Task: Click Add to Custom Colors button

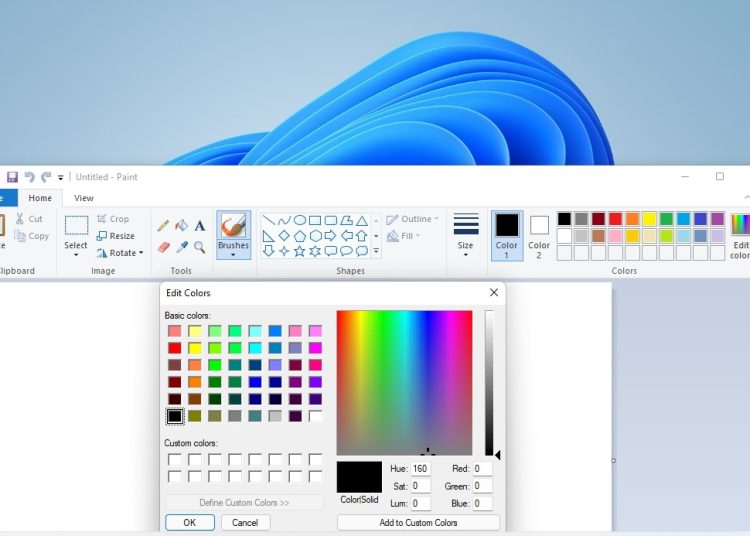Action: tap(419, 523)
